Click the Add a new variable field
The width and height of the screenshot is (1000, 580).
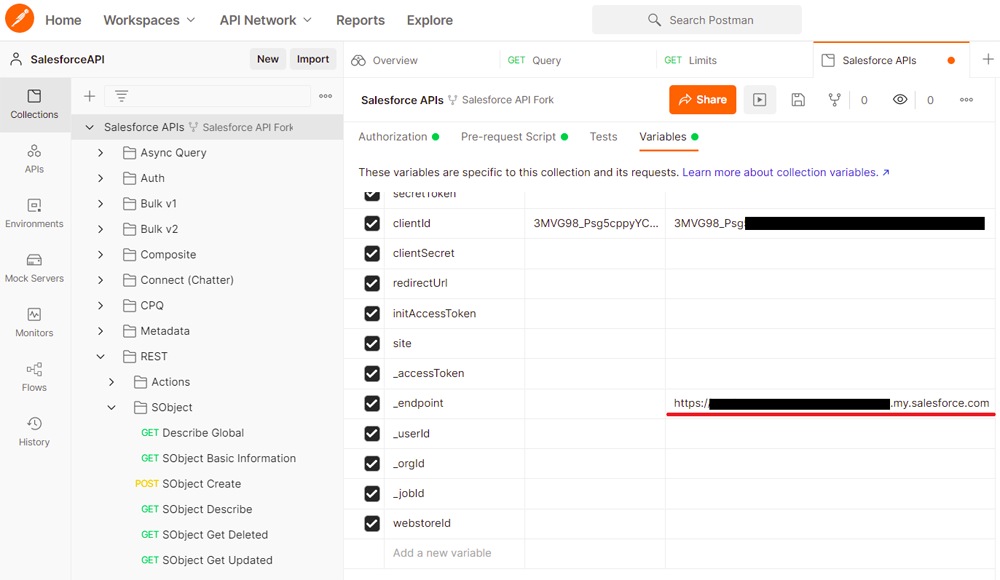(x=454, y=553)
